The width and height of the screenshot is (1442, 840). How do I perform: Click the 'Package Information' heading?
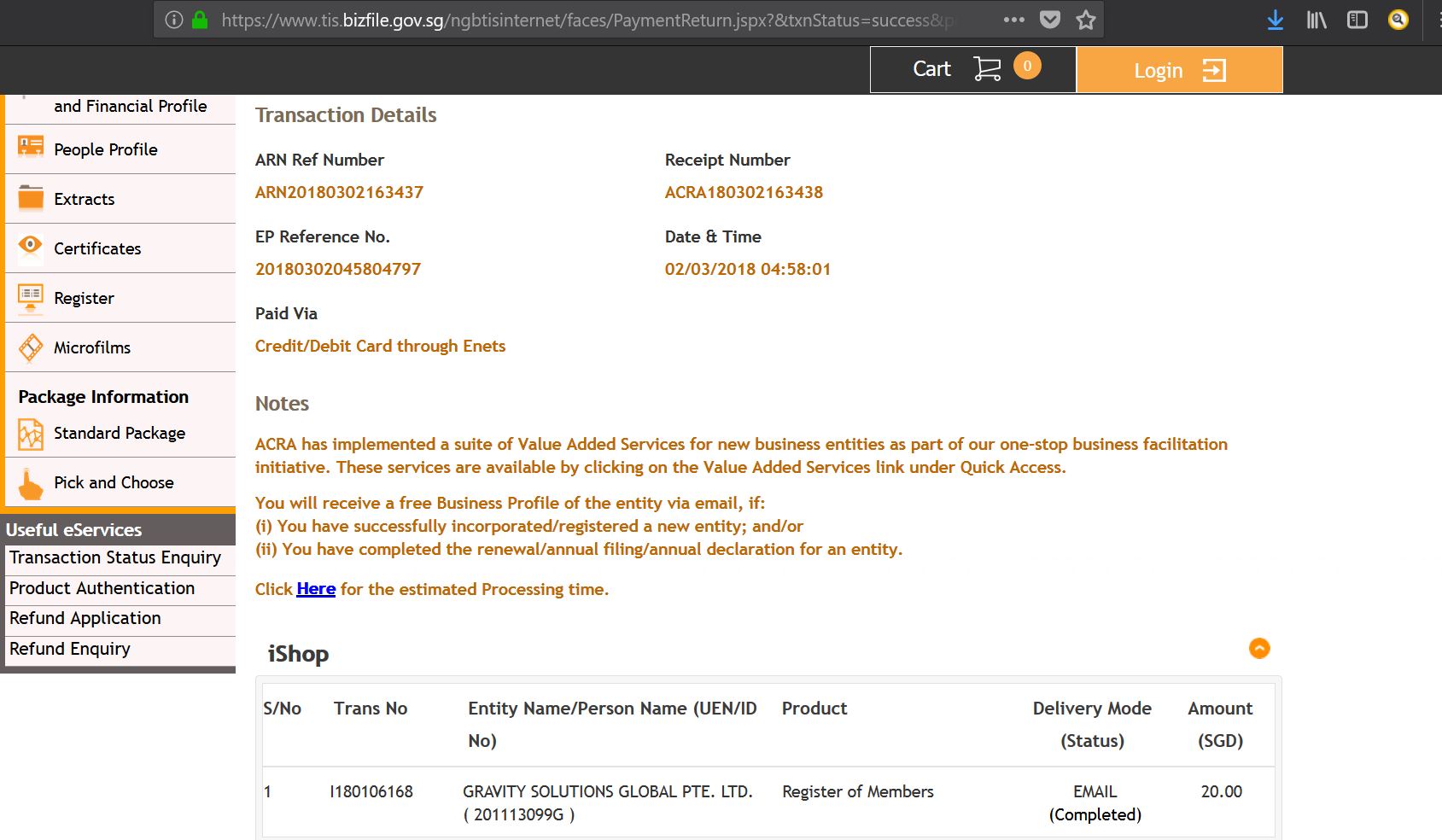103,397
